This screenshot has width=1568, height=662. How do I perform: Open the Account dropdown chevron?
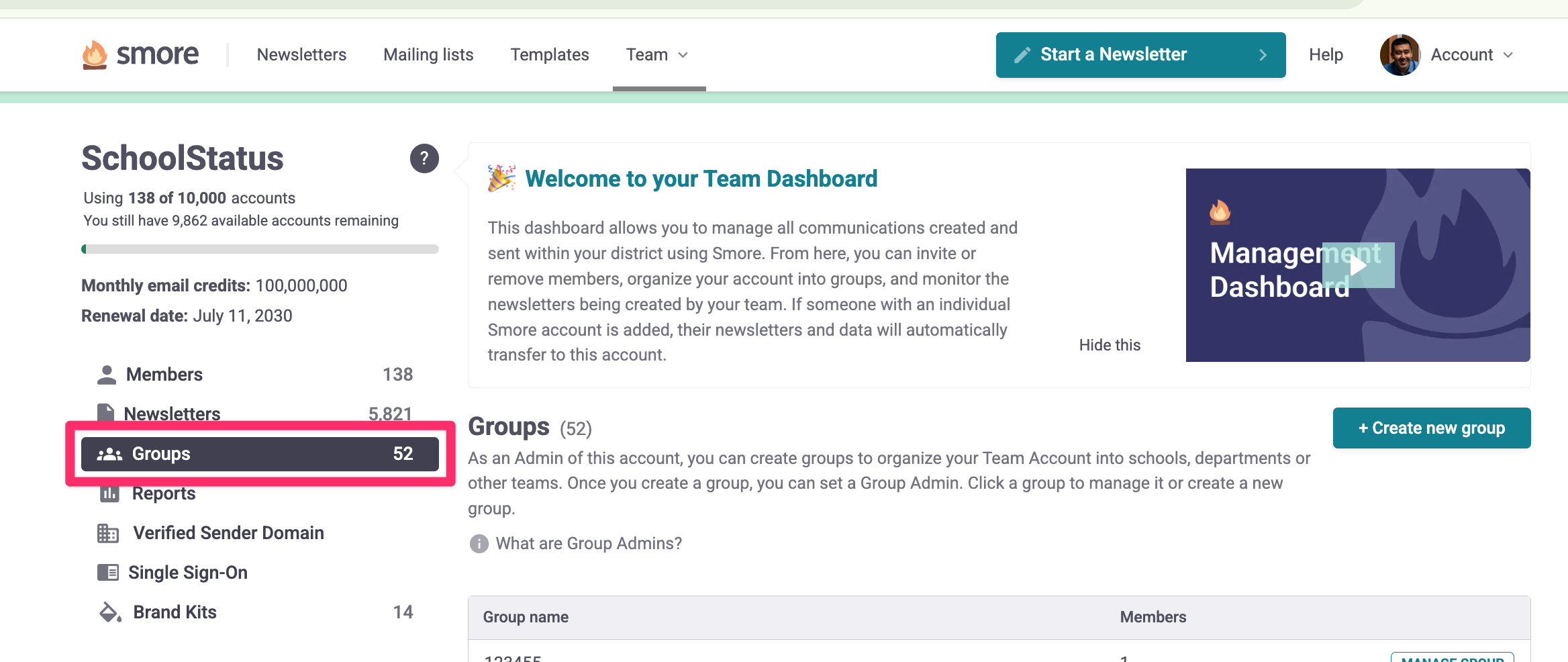[1508, 55]
